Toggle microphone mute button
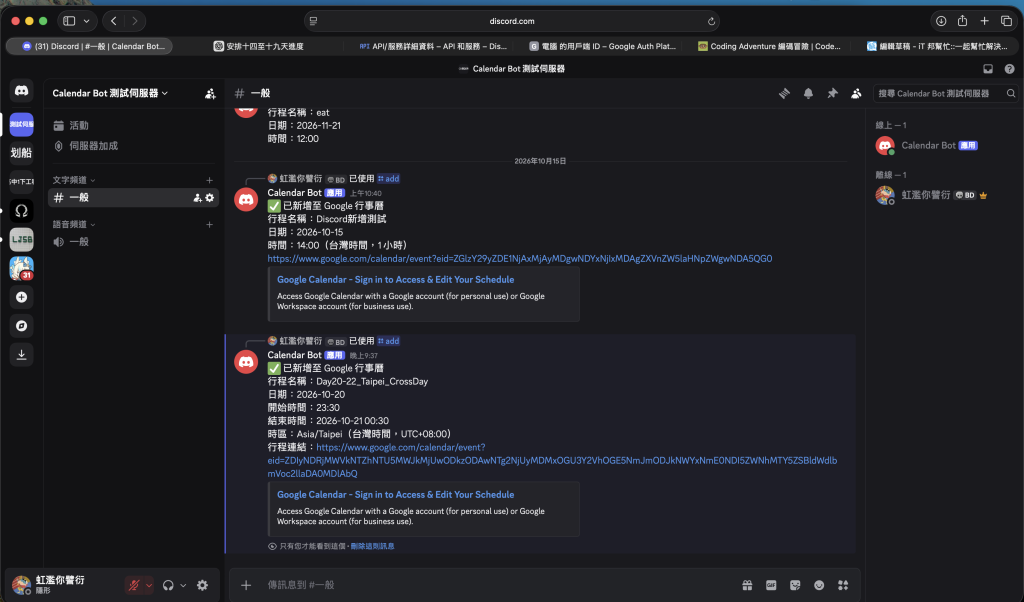1024x602 pixels. [134, 586]
